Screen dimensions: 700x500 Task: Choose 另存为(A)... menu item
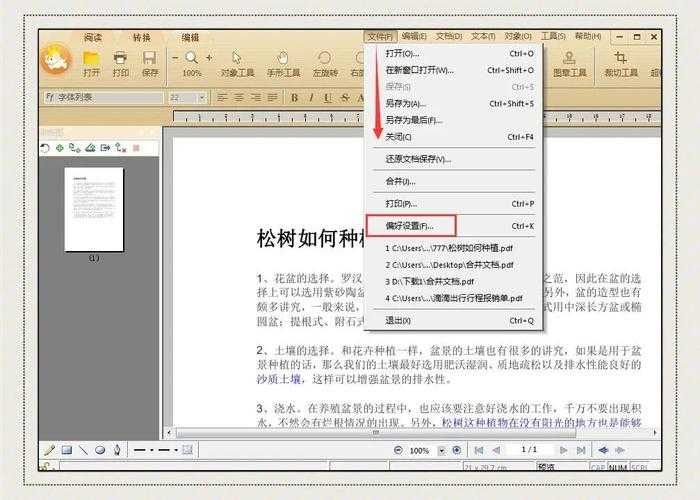click(454, 104)
